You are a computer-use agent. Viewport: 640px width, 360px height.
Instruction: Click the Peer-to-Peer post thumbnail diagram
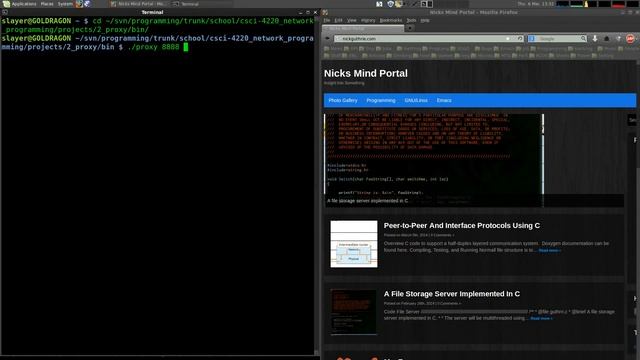[354, 244]
